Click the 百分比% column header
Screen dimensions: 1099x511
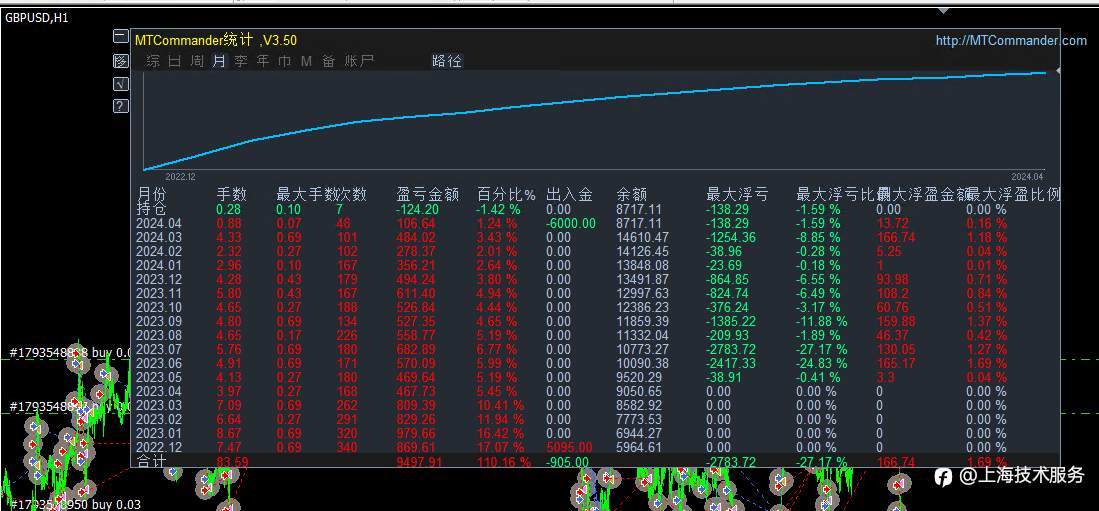click(x=506, y=195)
